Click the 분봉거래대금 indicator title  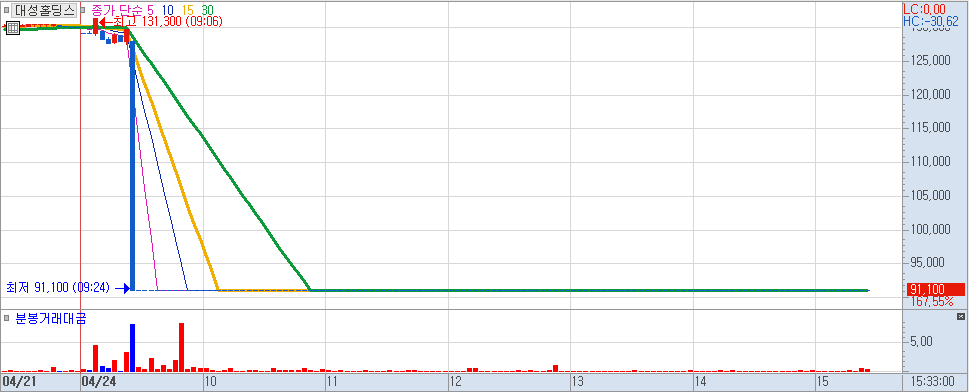coord(51,318)
